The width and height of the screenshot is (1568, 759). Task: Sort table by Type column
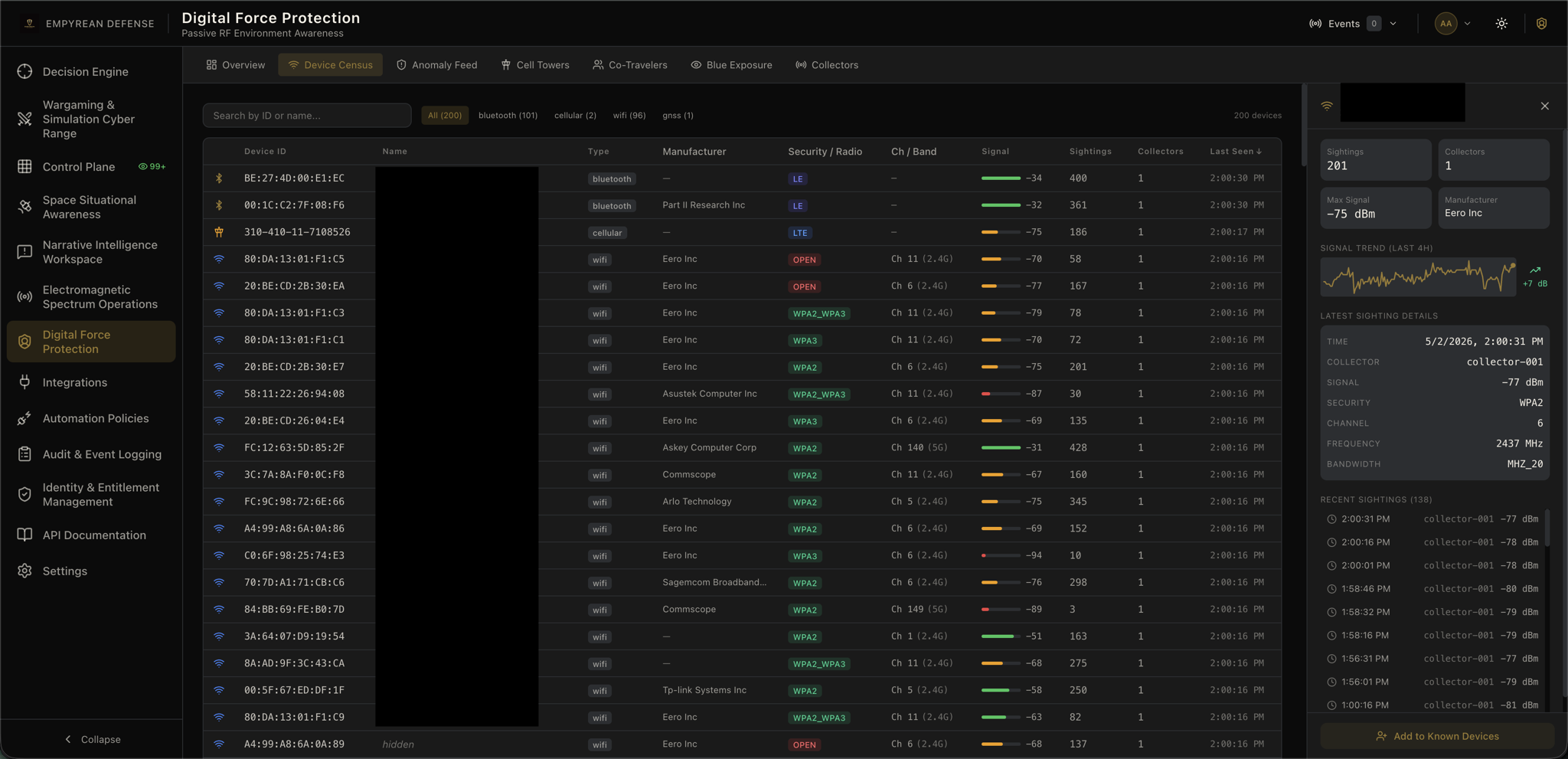click(x=598, y=152)
